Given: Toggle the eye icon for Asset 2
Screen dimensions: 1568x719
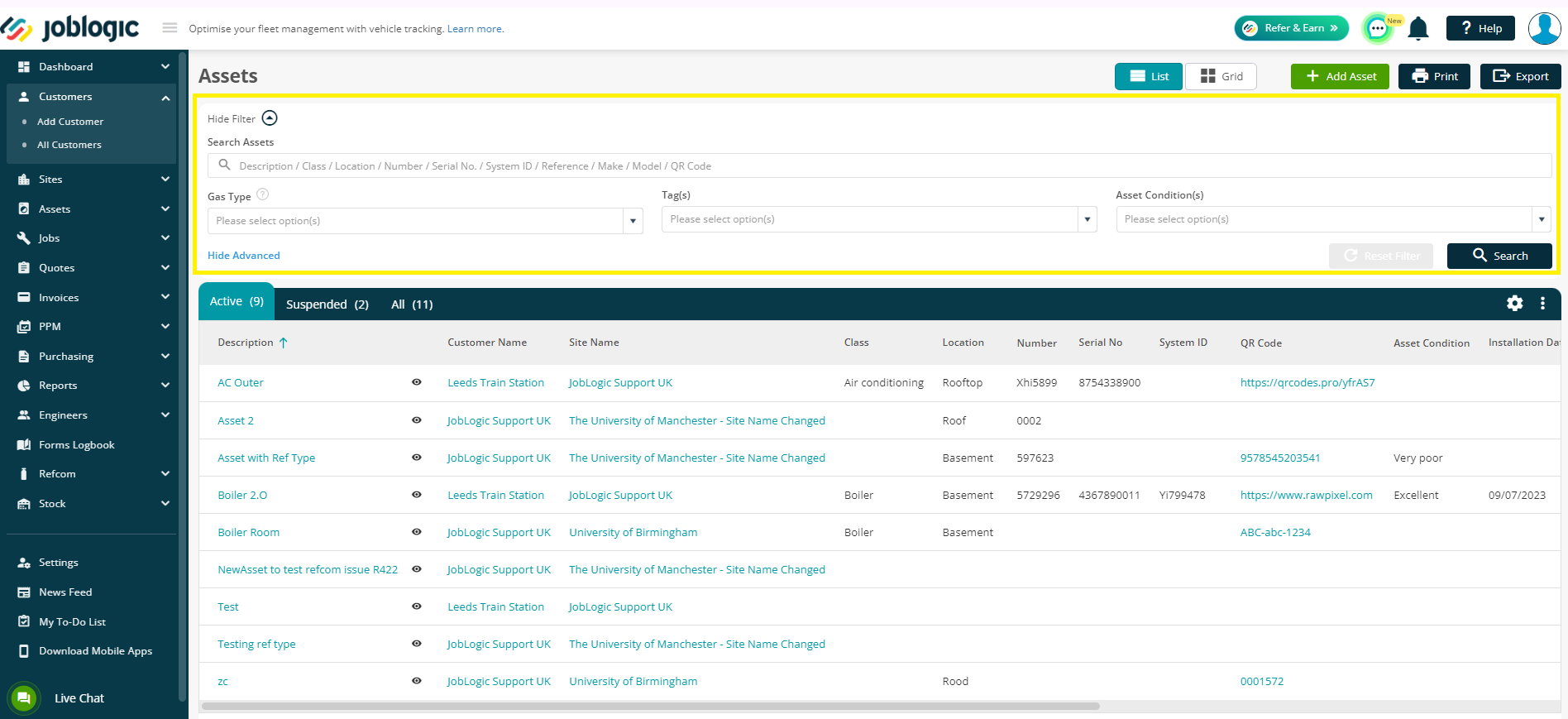Looking at the screenshot, I should pos(417,420).
